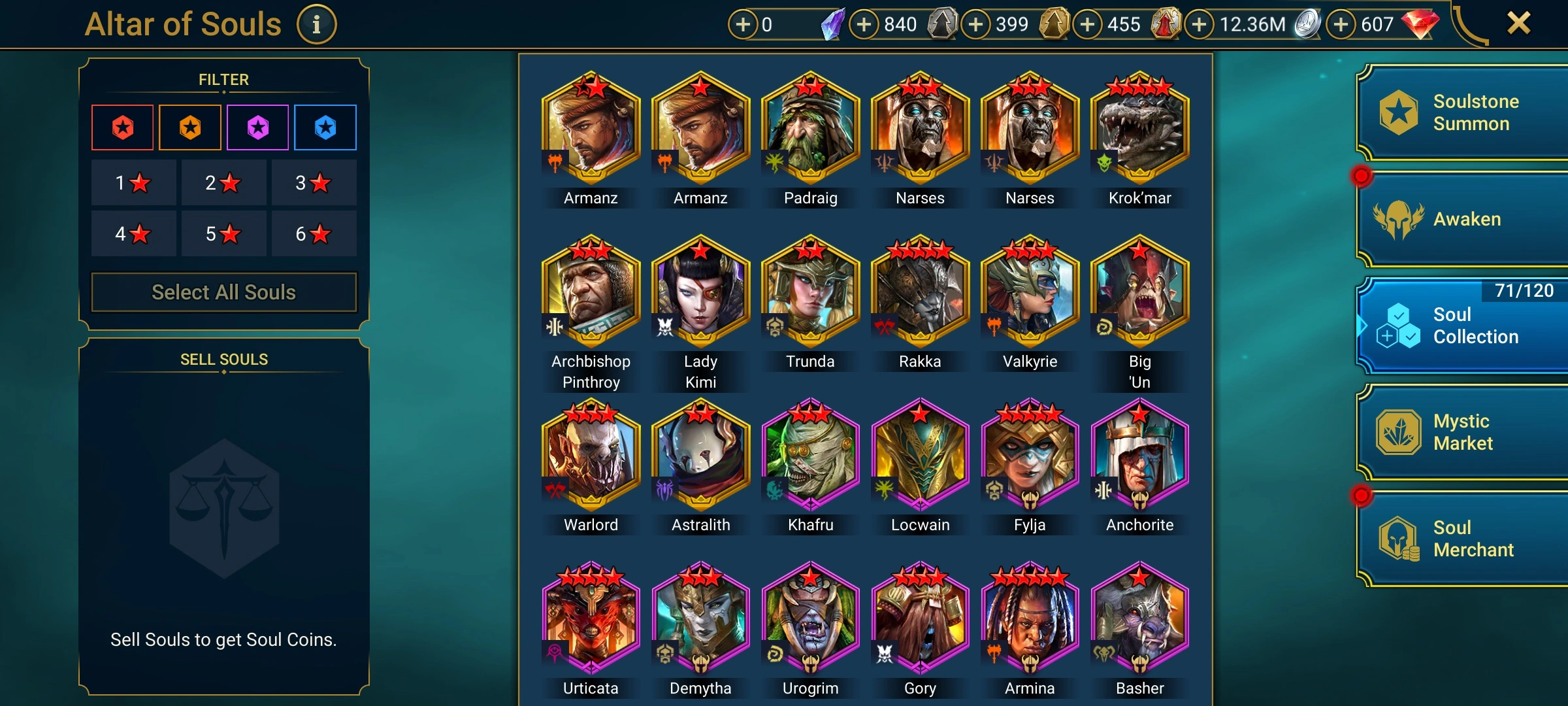
Task: Switch to the Awaken tab
Action: [x=1463, y=219]
